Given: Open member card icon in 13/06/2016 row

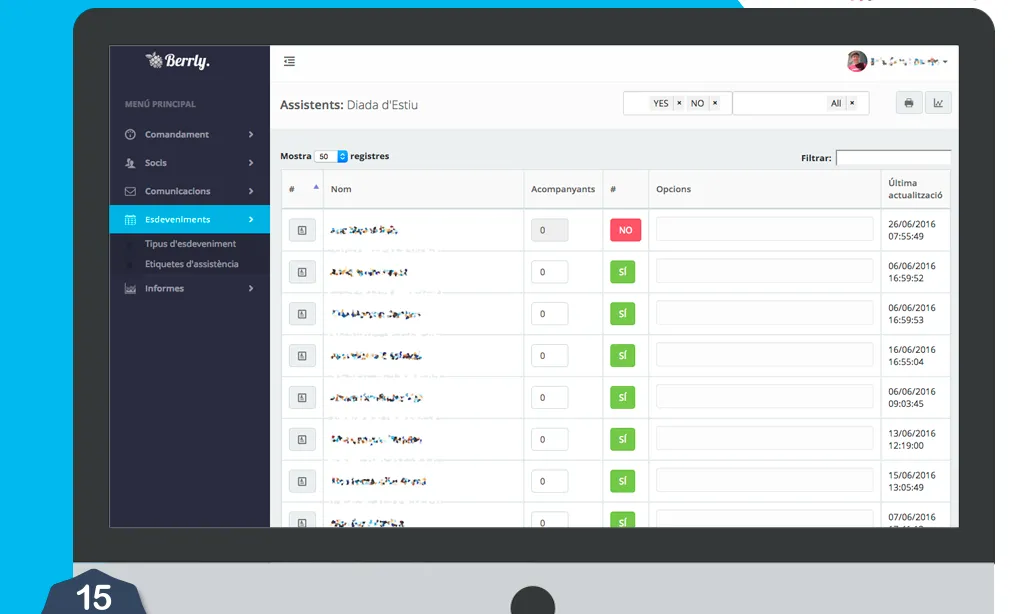Looking at the screenshot, I should pyautogui.click(x=302, y=439).
